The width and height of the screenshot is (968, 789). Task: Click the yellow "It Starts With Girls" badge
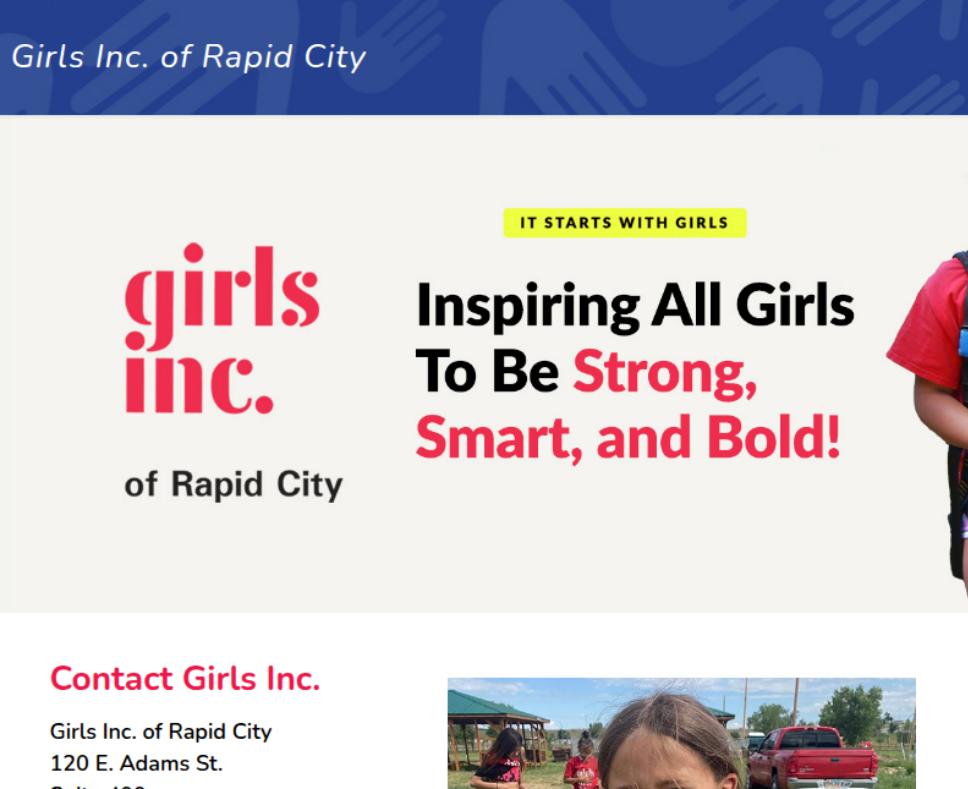click(x=624, y=222)
